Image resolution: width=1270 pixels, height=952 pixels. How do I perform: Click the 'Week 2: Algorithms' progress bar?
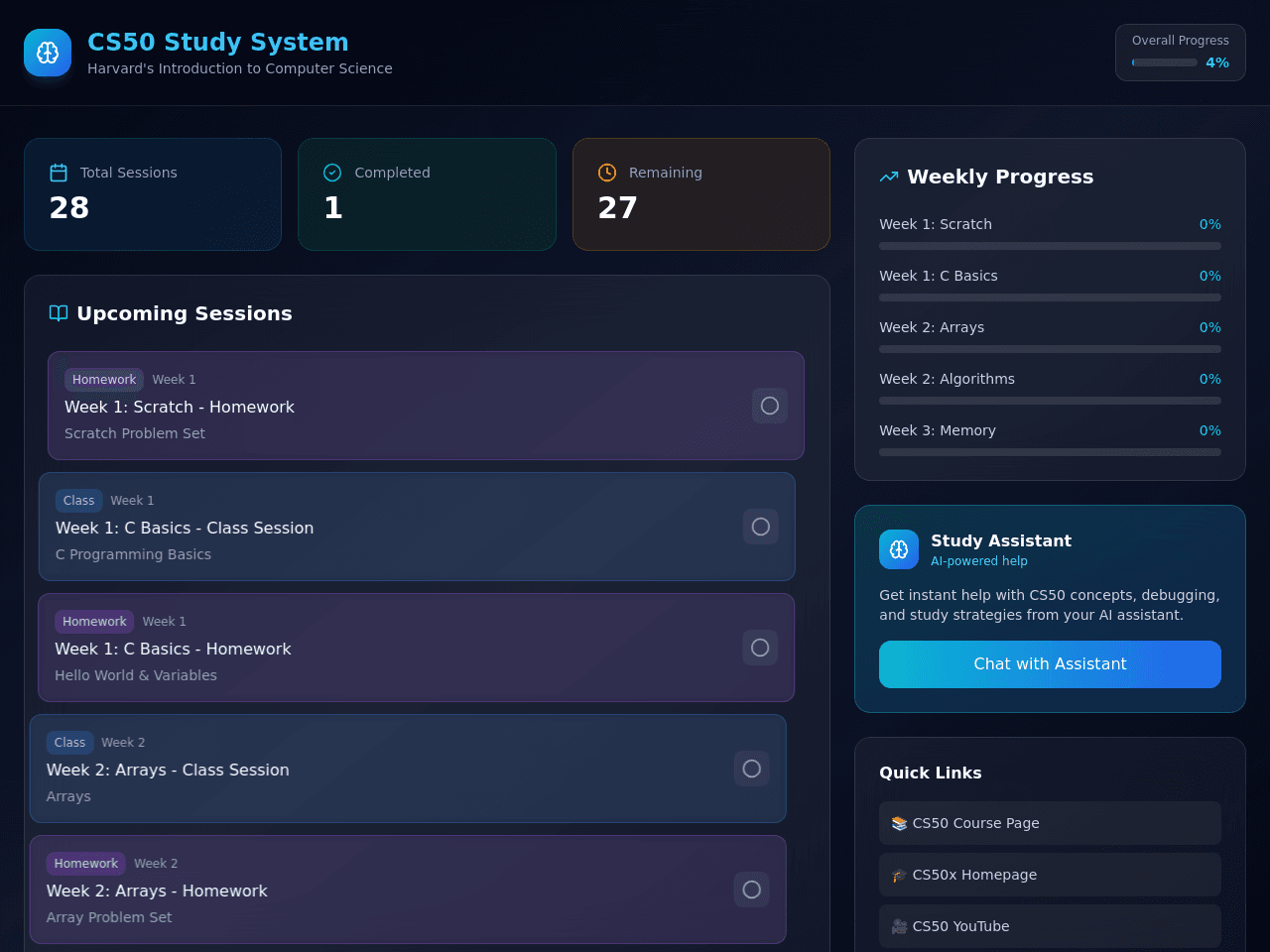[1050, 401]
